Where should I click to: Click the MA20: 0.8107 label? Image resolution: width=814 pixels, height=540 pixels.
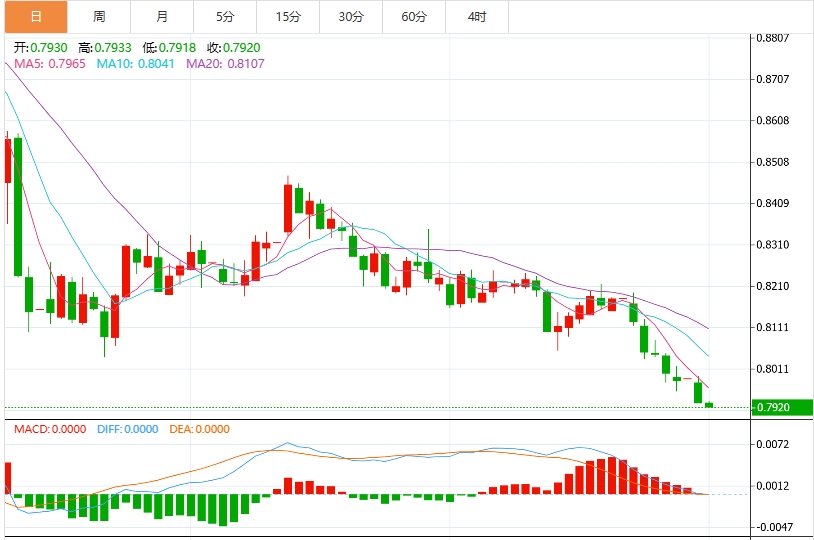225,64
